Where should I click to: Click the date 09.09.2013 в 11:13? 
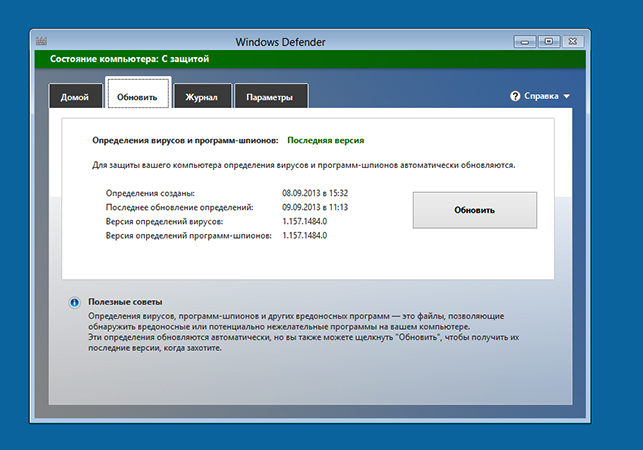(315, 207)
